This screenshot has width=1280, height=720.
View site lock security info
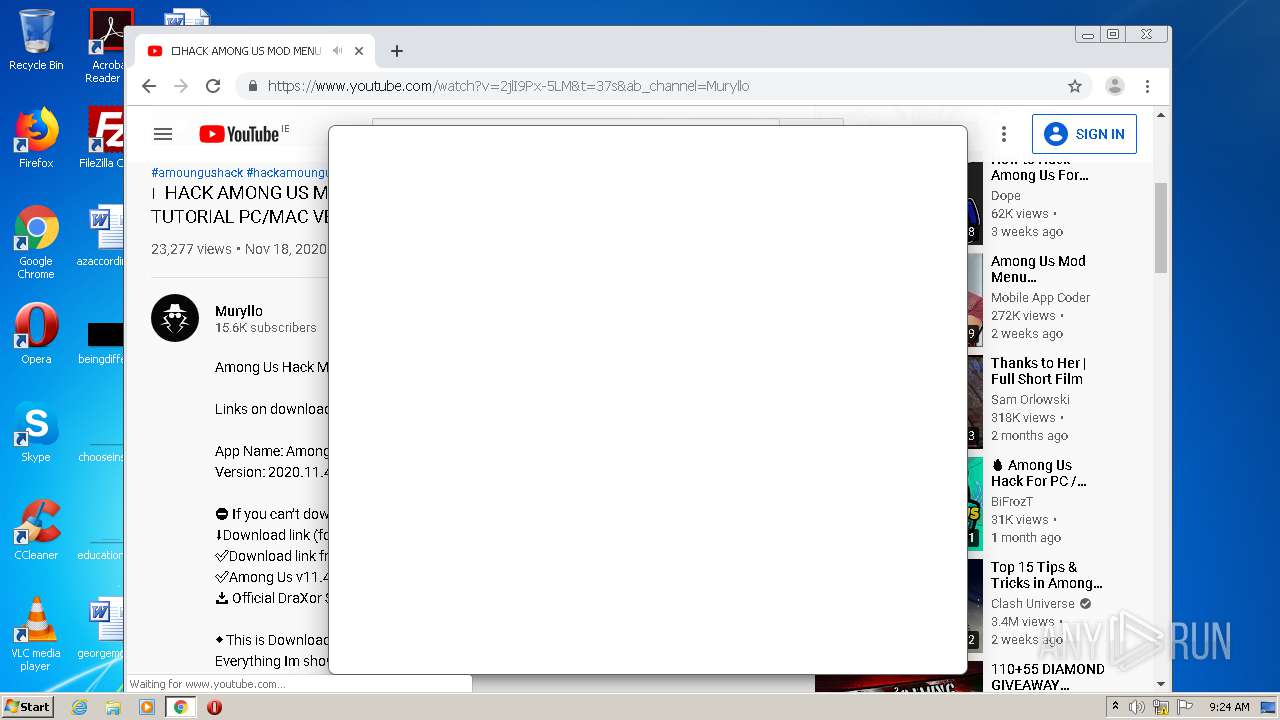click(x=253, y=86)
